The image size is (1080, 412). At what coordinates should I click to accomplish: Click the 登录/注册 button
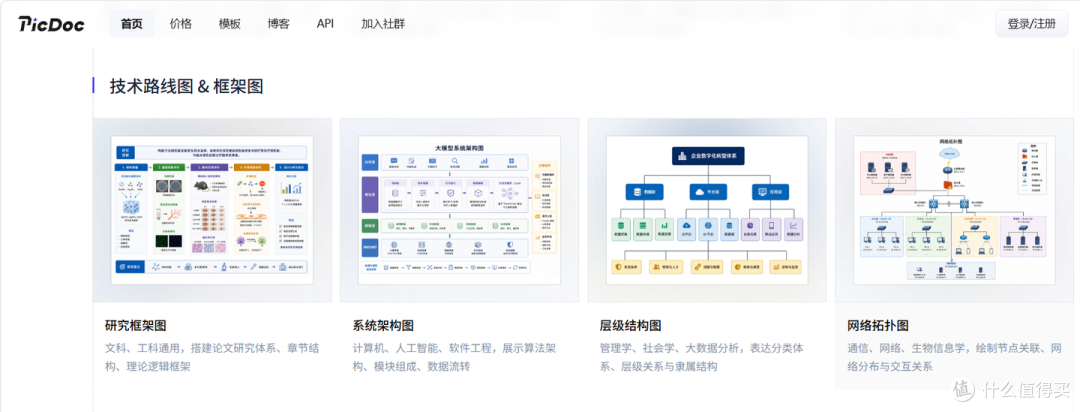pyautogui.click(x=1031, y=24)
